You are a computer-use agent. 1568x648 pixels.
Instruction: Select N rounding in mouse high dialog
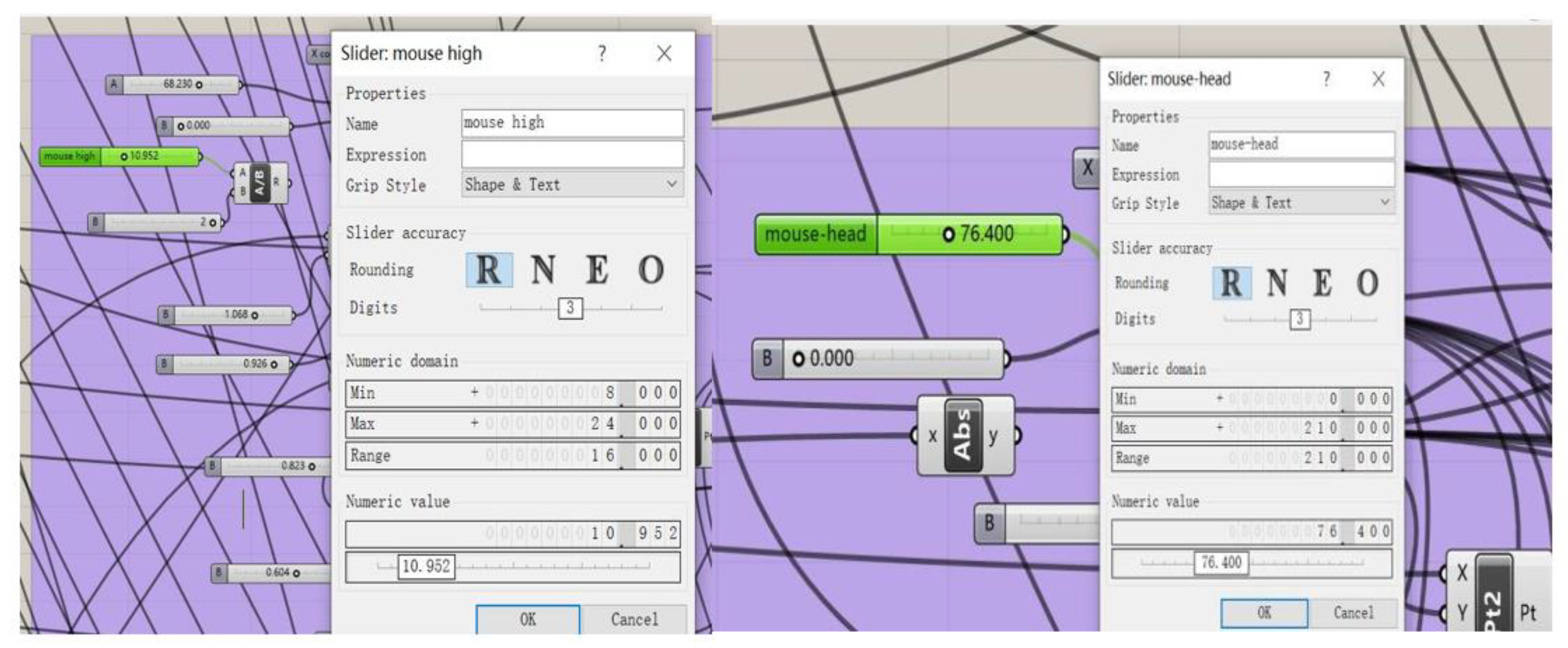pos(543,270)
